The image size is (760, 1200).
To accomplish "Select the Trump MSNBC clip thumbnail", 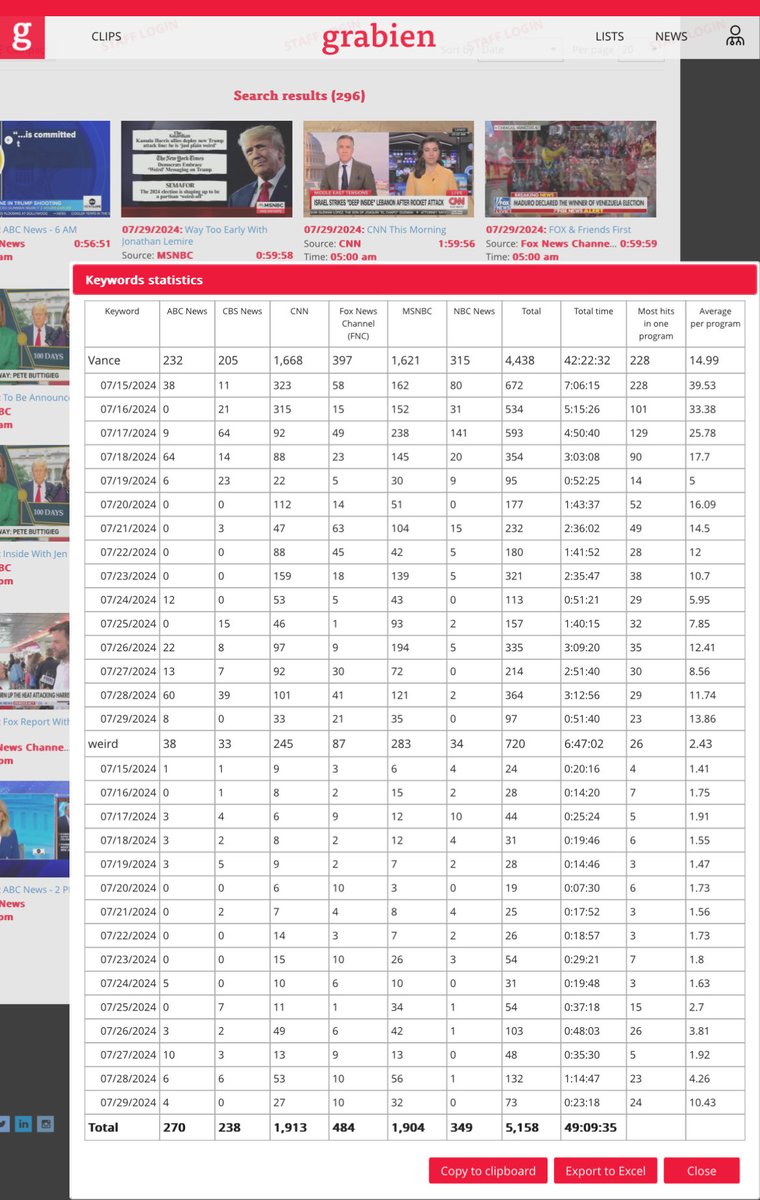I will [x=207, y=169].
